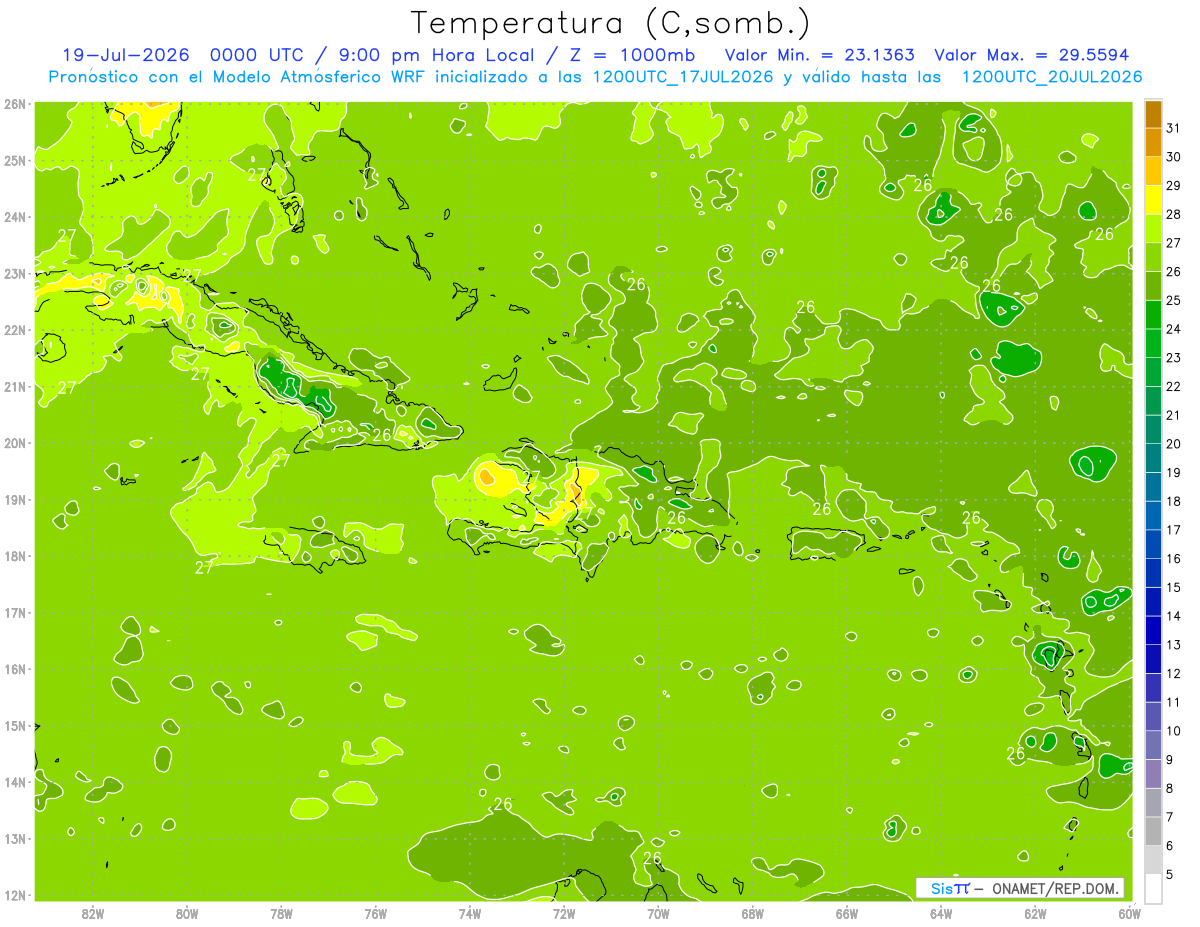This screenshot has height=927, width=1200.
Task: Click the legend swatch between 28 and 29
Action: click(1153, 200)
